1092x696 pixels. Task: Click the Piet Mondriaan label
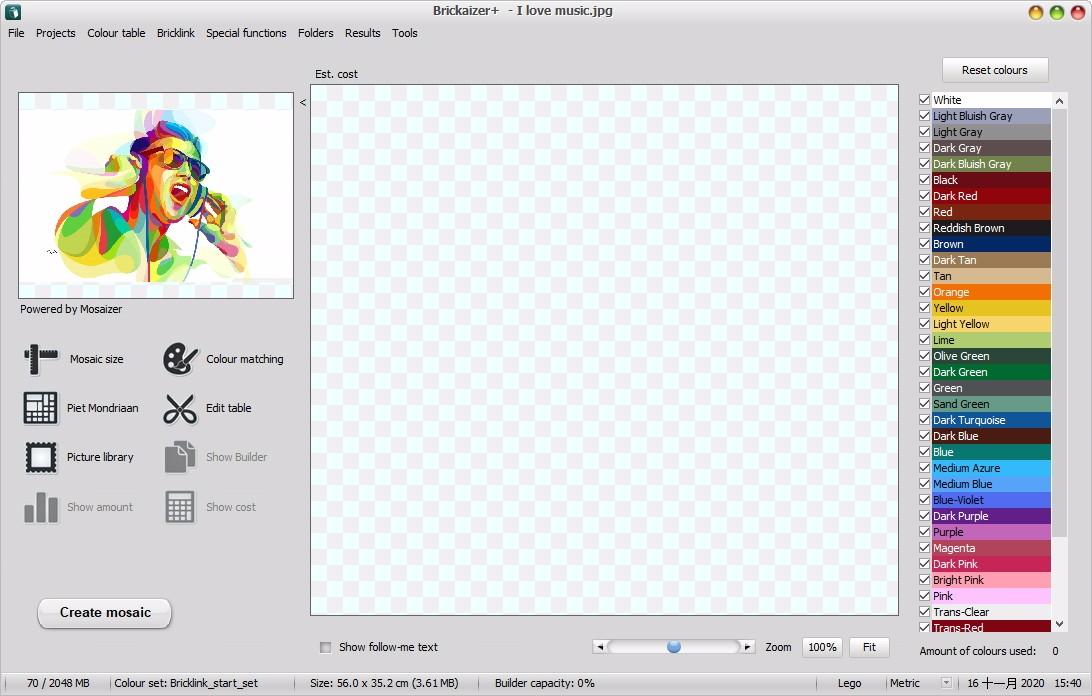coord(102,408)
